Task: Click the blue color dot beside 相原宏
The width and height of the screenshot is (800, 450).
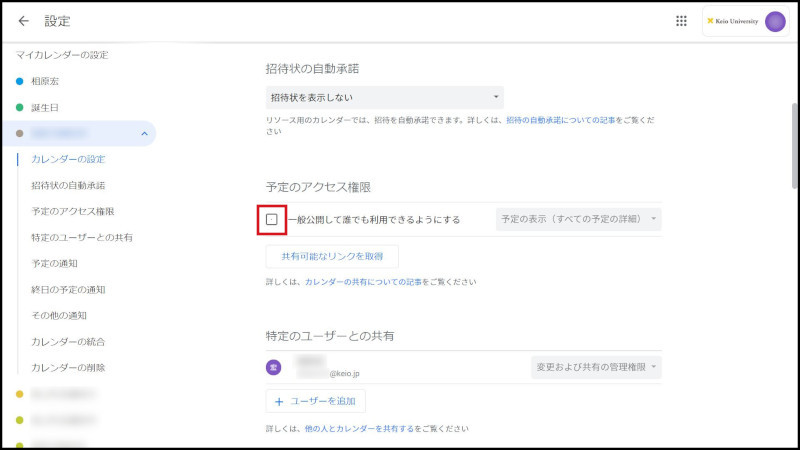Action: (x=20, y=81)
